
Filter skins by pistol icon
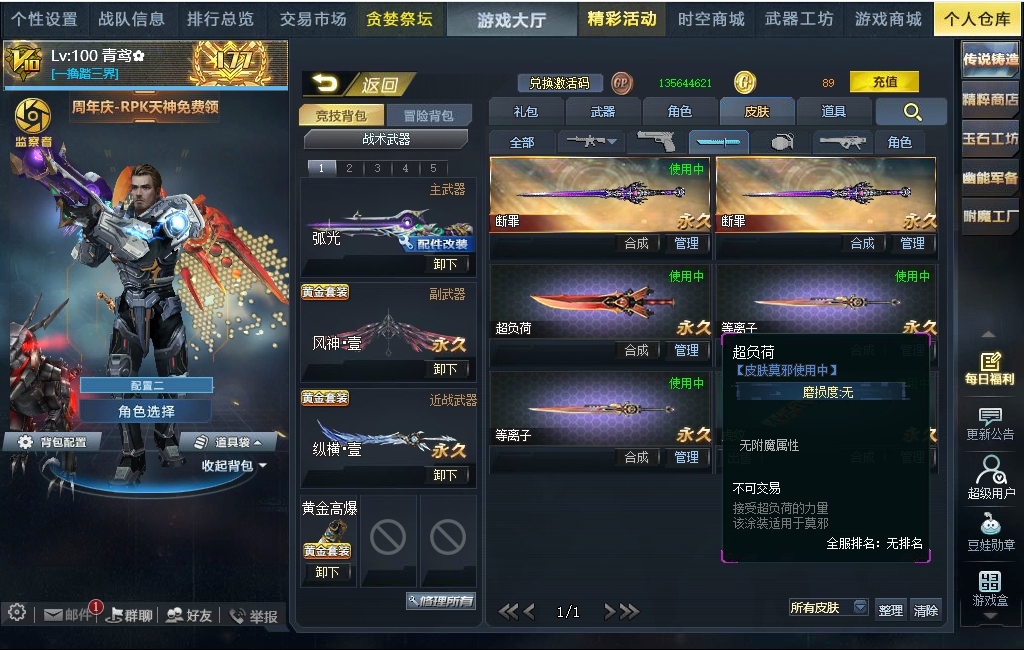click(655, 141)
